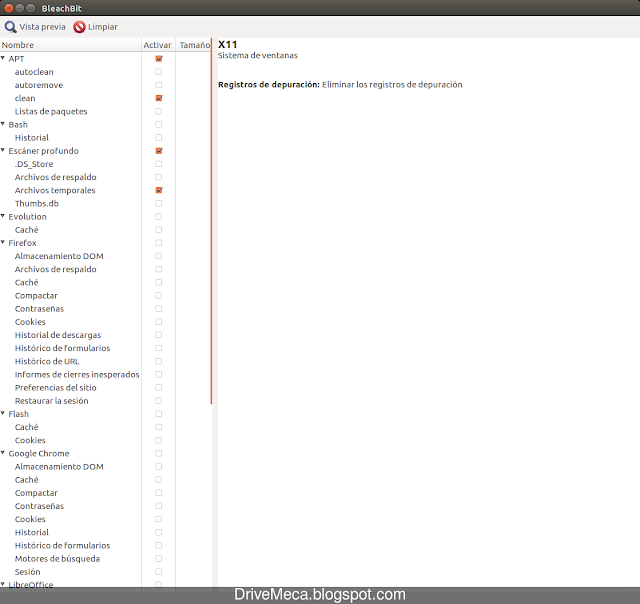Enable the Listas de paquetes checkbox
Image resolution: width=640 pixels, height=604 pixels.
pos(159,111)
